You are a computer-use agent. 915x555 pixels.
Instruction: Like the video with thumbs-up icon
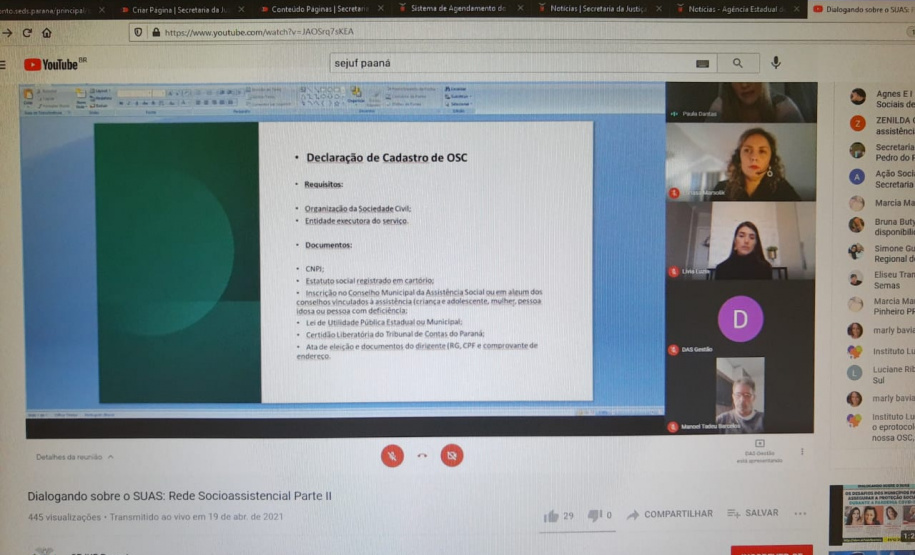point(551,516)
